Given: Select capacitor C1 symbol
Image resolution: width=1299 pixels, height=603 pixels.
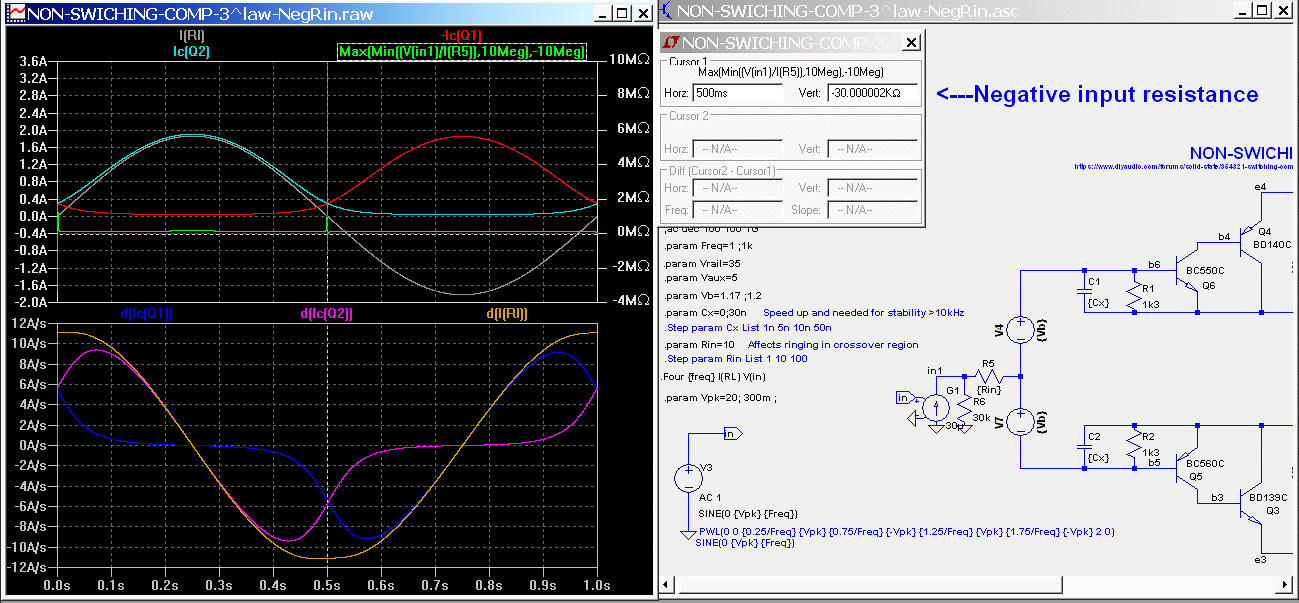Looking at the screenshot, I should [1085, 291].
